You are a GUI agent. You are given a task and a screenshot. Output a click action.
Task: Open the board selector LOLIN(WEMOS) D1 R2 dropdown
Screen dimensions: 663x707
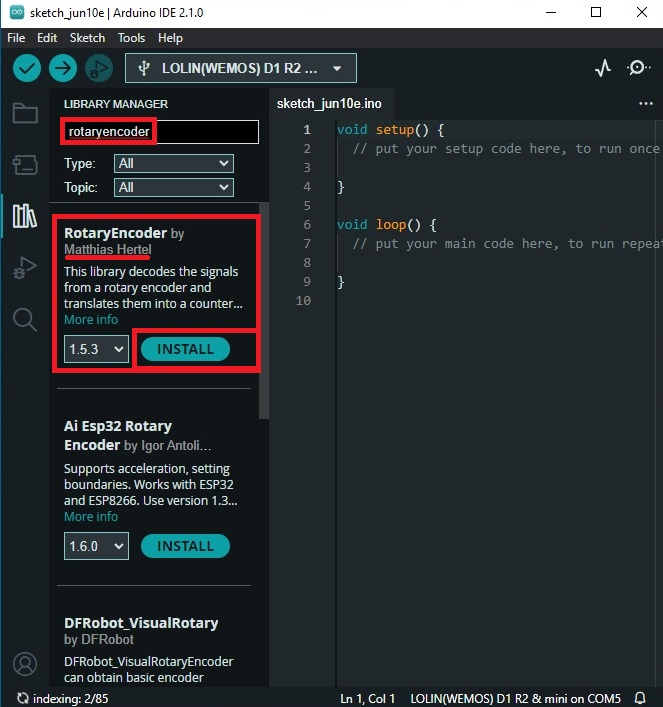coord(241,68)
